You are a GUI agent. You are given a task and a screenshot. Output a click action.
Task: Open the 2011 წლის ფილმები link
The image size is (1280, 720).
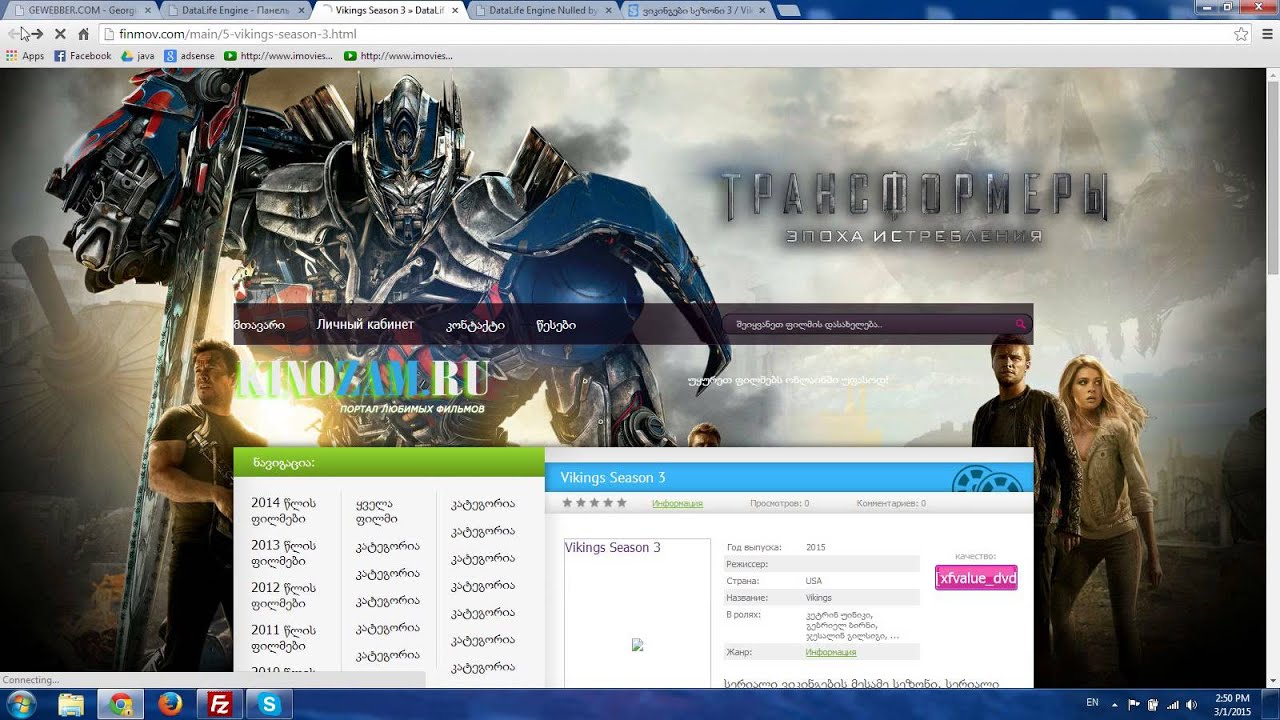coord(283,638)
